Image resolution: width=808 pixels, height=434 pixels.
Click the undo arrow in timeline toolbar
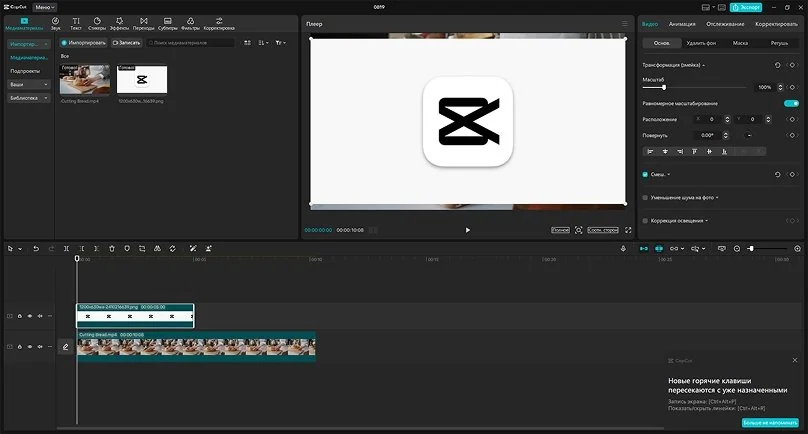[36, 248]
